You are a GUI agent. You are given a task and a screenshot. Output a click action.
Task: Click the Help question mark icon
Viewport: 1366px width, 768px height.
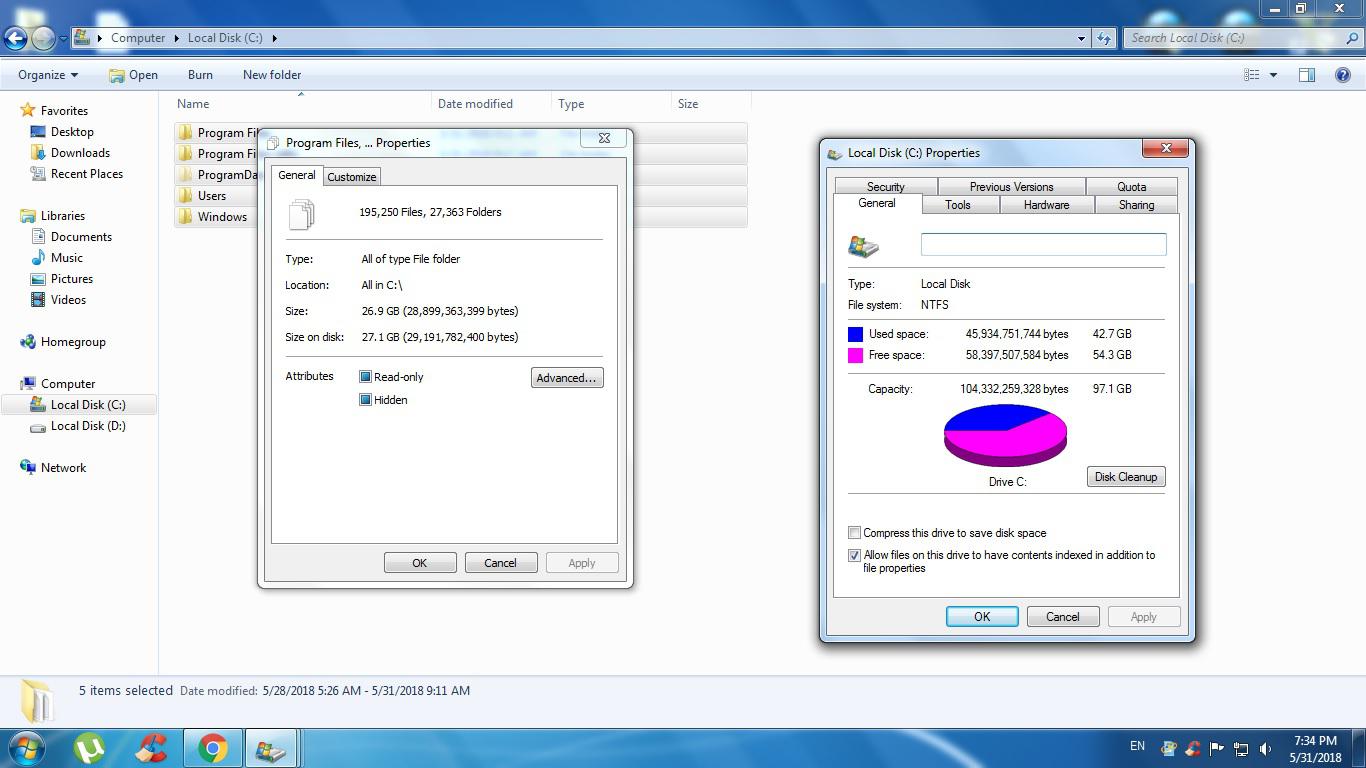click(1343, 75)
